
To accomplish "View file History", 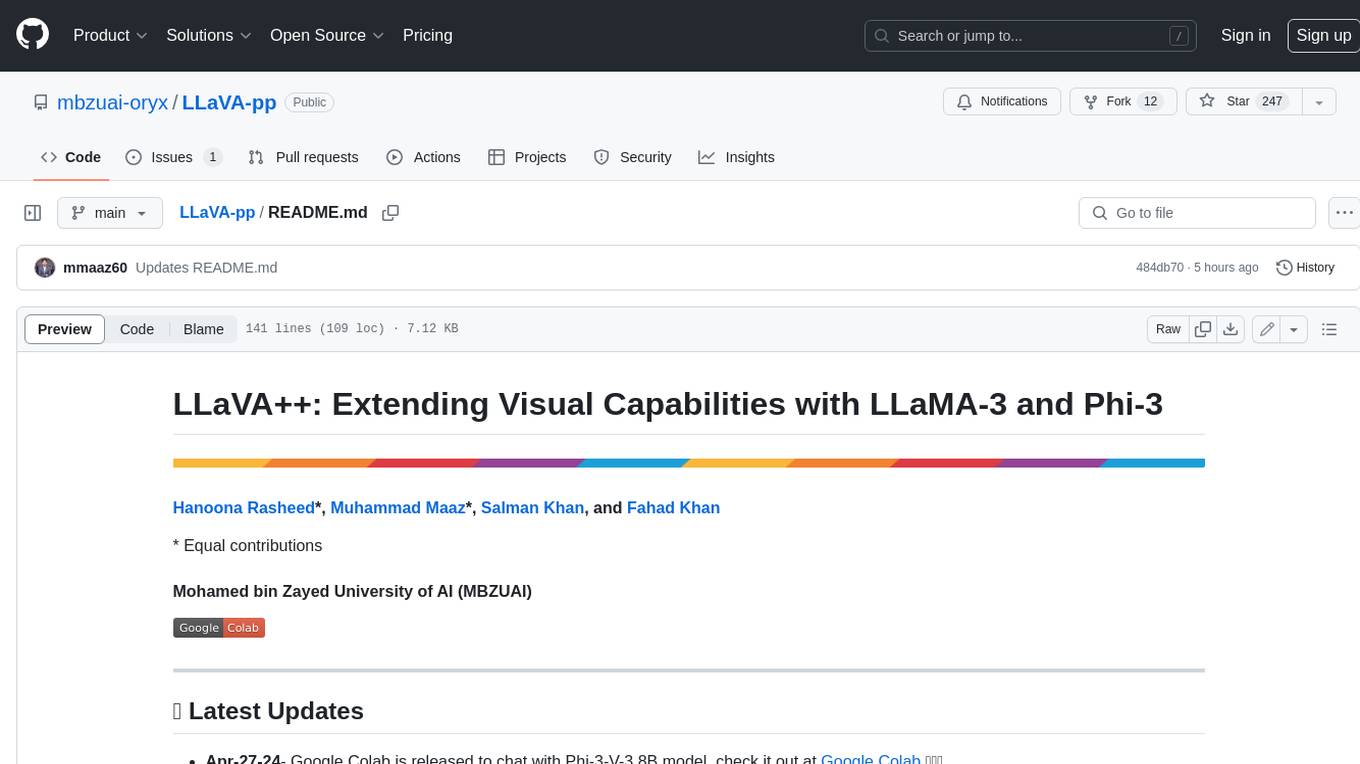I will 1305,267.
